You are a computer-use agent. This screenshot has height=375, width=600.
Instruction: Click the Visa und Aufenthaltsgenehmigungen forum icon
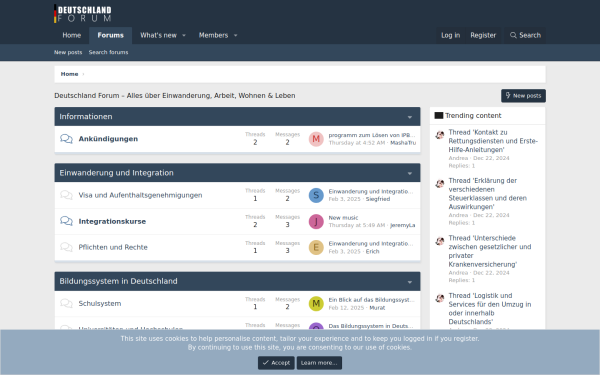pyautogui.click(x=66, y=195)
